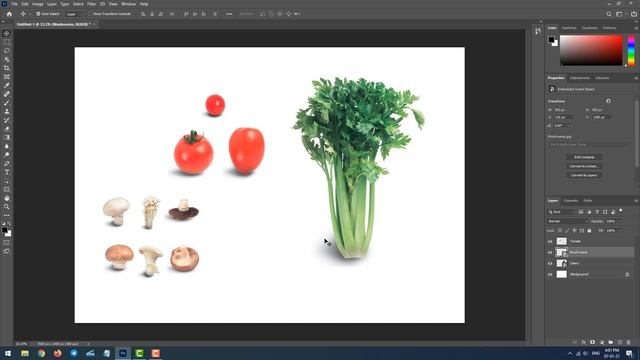Select the Move tool in the toolbar
Image resolution: width=640 pixels, height=360 pixels.
click(x=7, y=33)
